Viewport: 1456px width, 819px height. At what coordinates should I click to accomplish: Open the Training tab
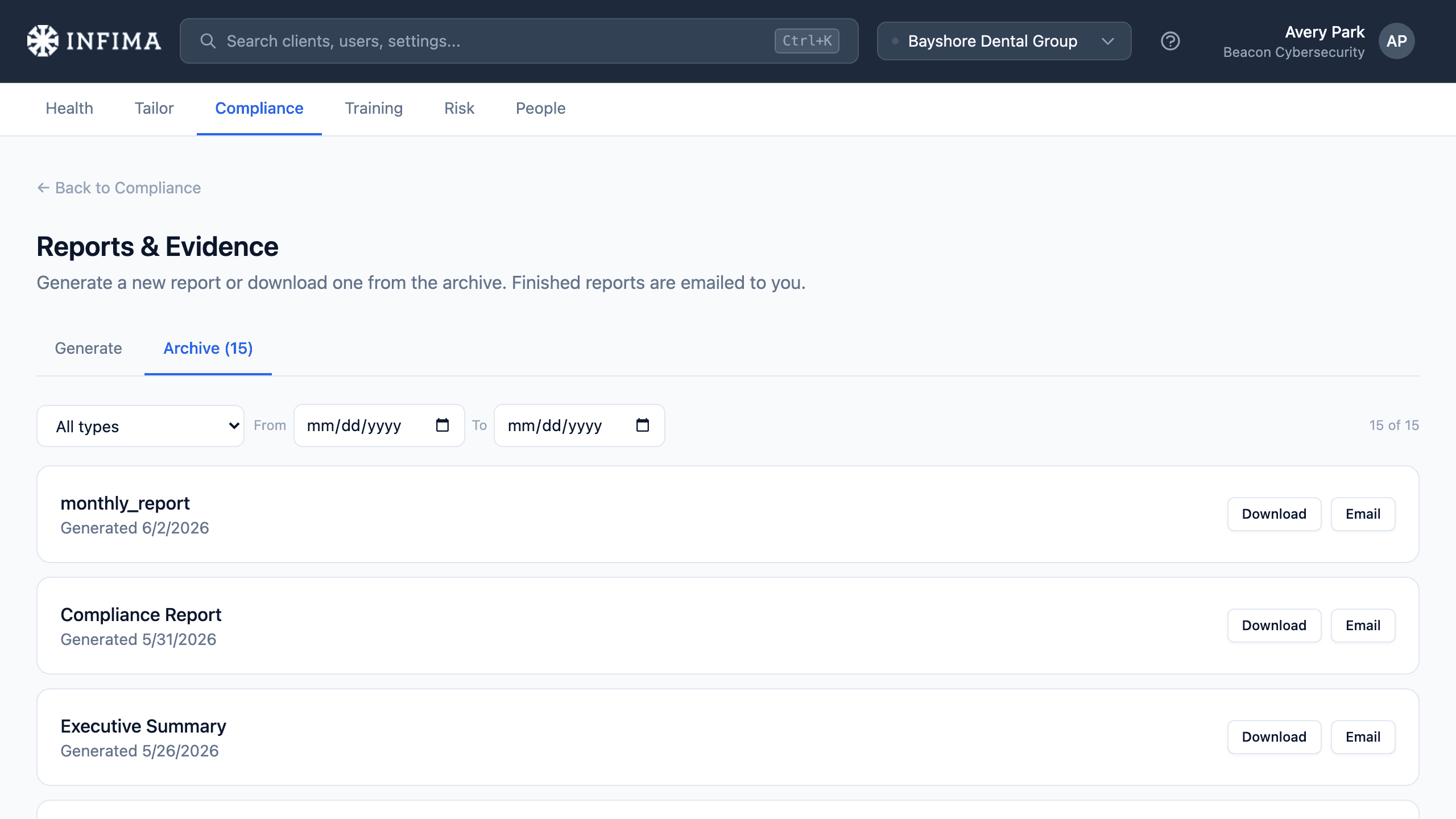374,108
